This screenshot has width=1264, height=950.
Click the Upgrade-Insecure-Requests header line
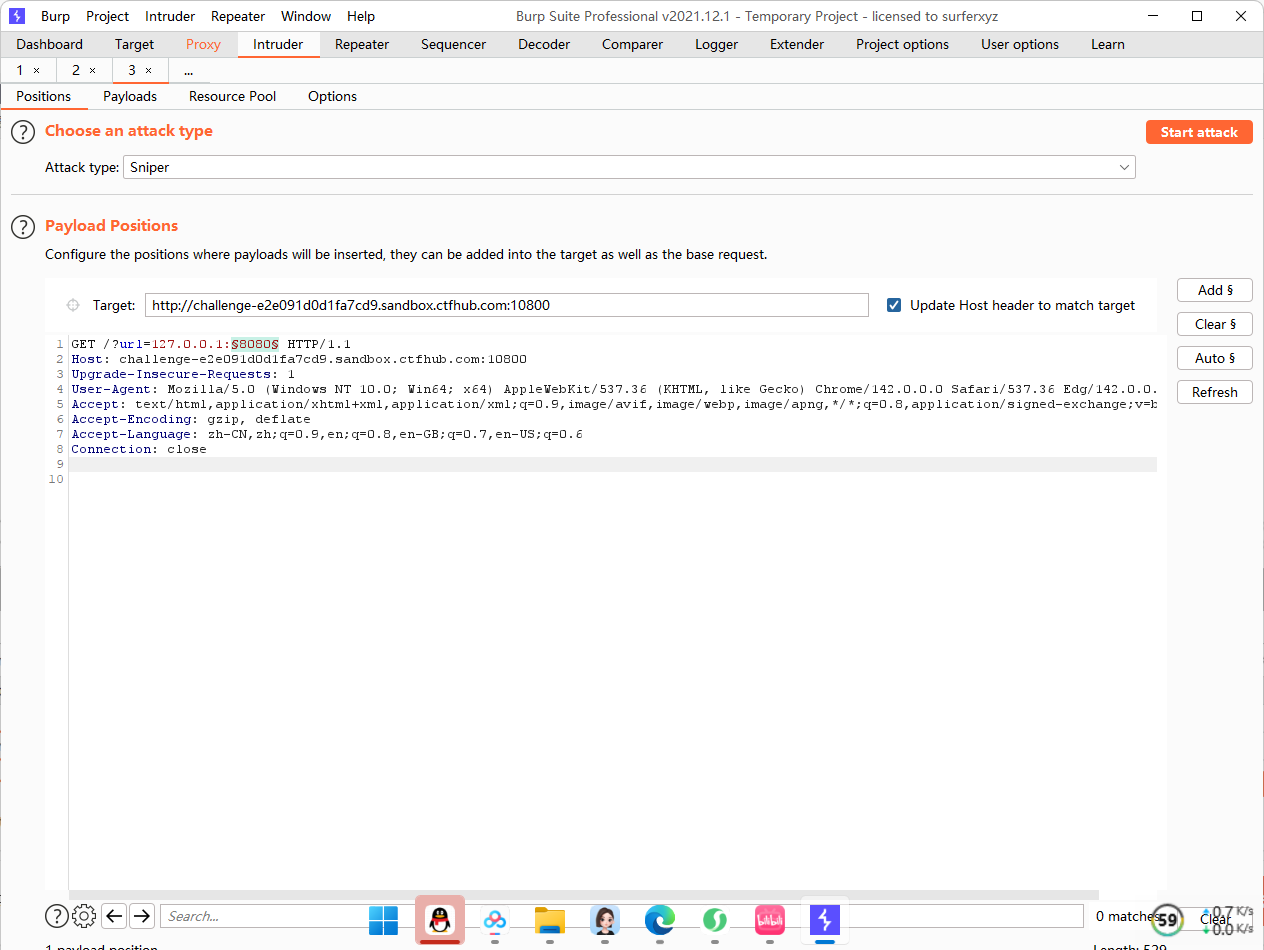[x=183, y=374]
